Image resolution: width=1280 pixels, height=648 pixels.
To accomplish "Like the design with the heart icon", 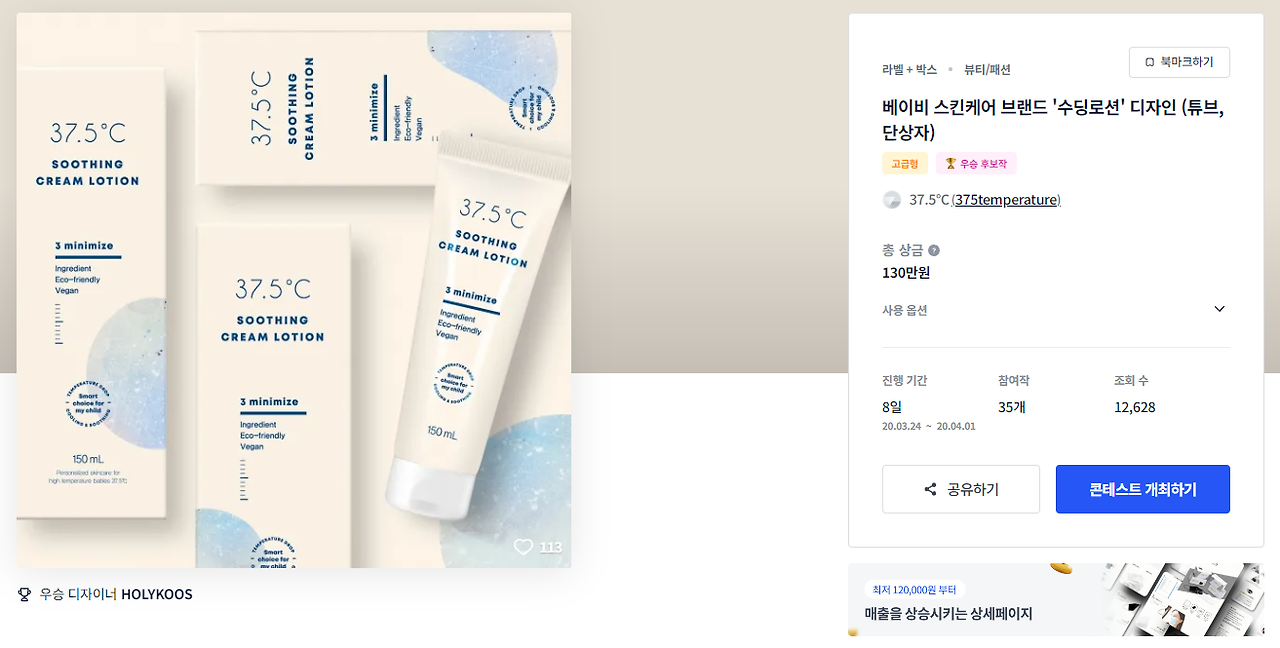I will [x=523, y=547].
